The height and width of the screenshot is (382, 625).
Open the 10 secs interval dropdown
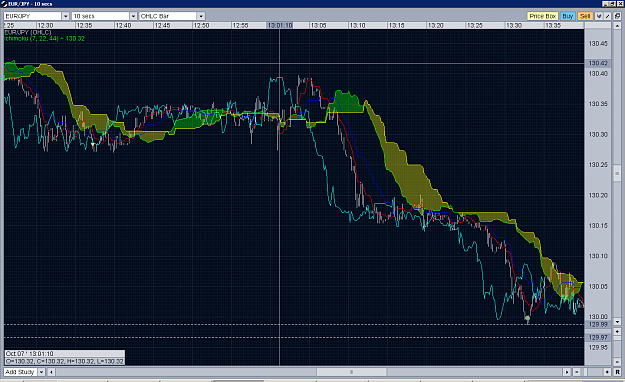(x=134, y=16)
